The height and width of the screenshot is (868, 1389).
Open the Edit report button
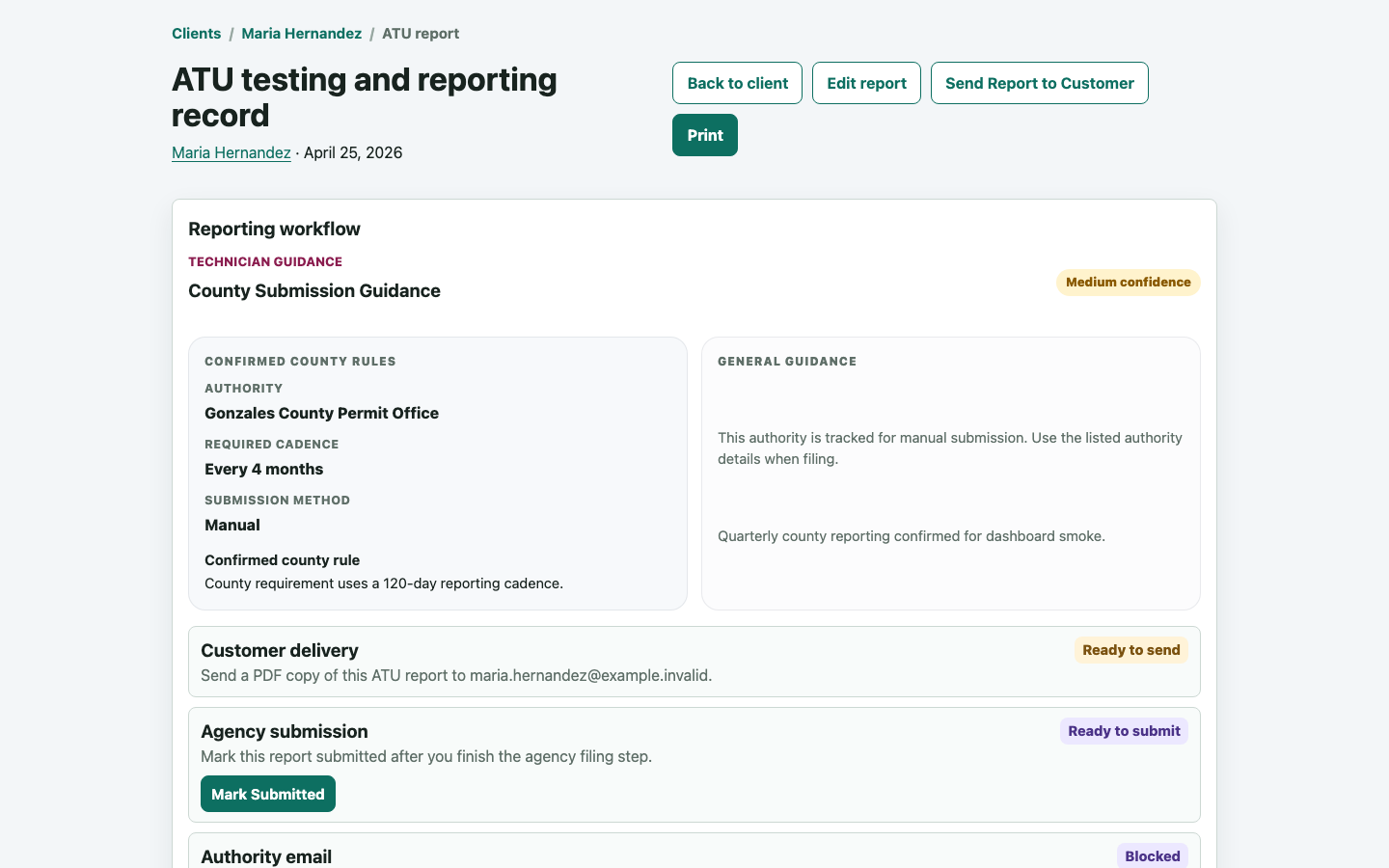pyautogui.click(x=866, y=83)
